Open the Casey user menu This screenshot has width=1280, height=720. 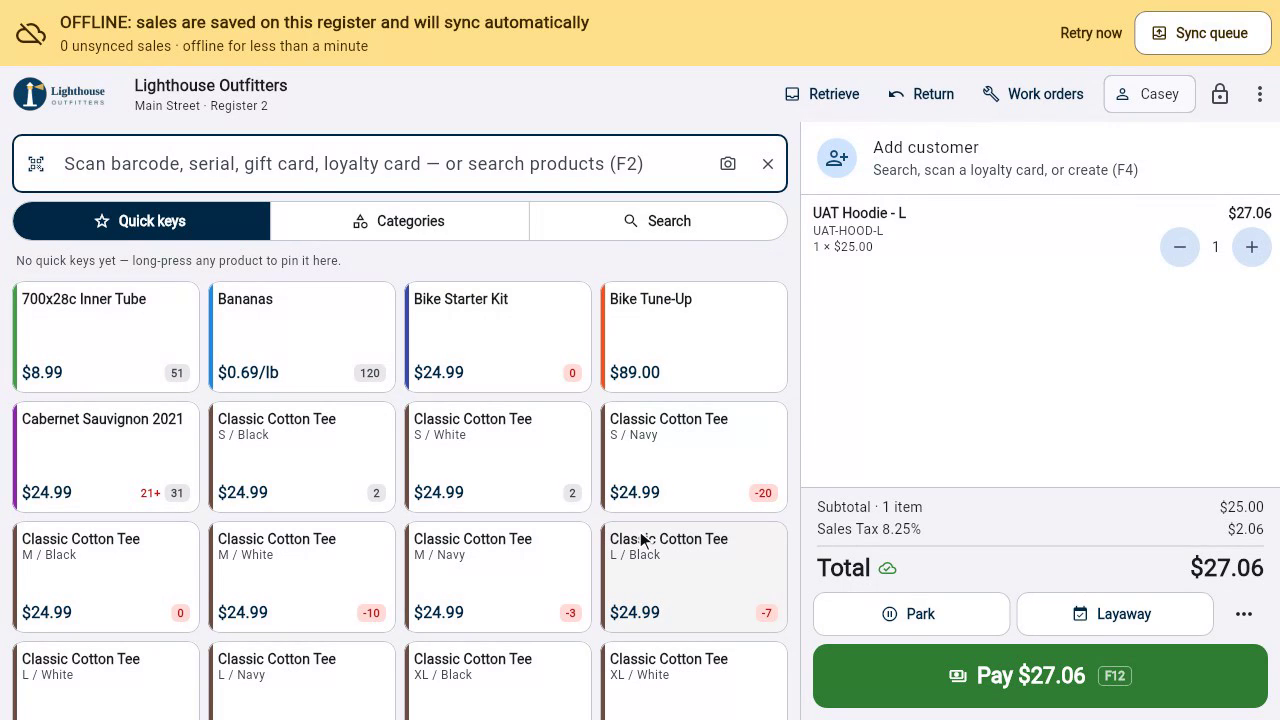pyautogui.click(x=1149, y=94)
